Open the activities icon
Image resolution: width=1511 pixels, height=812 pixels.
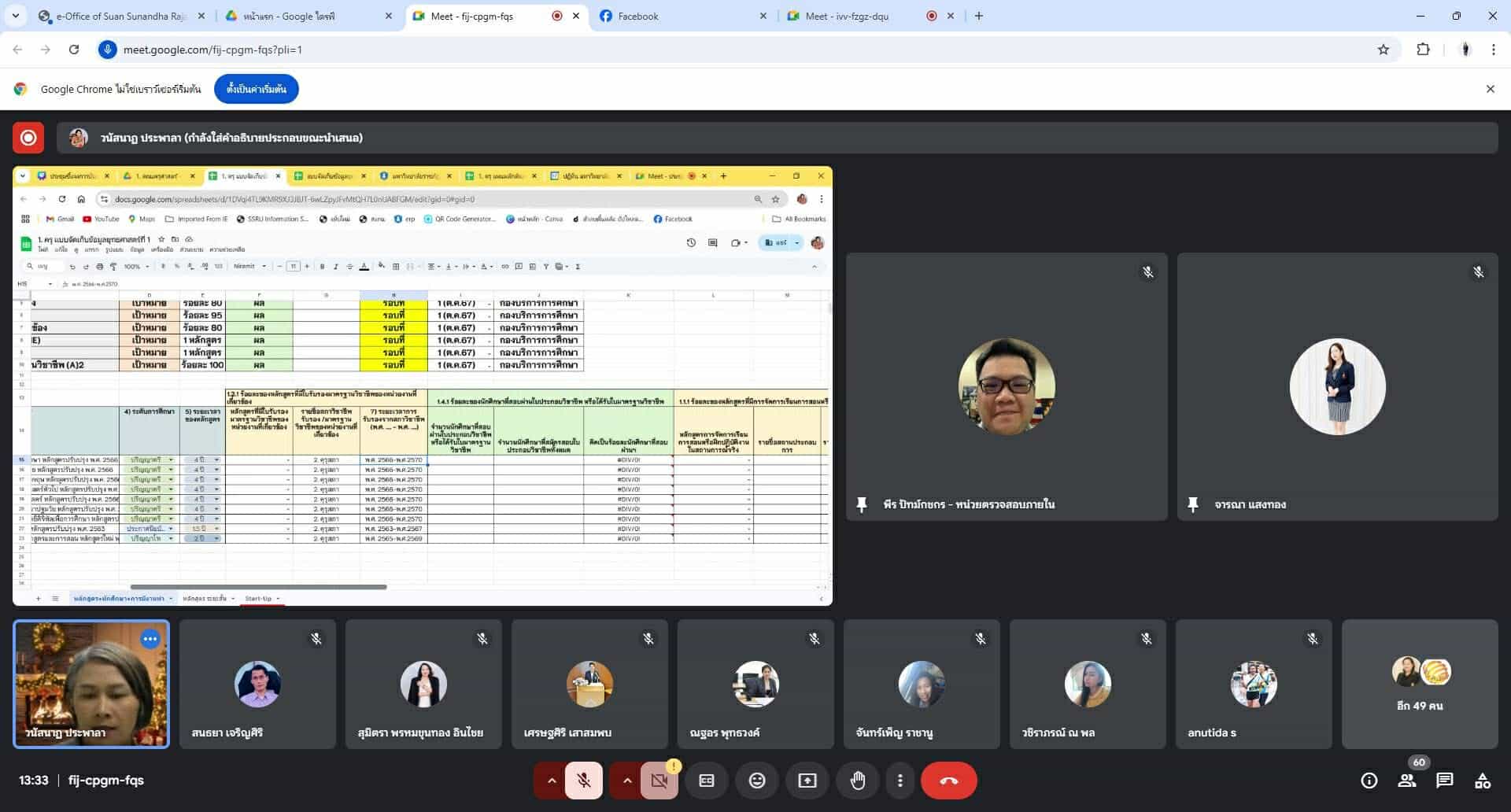[1482, 781]
